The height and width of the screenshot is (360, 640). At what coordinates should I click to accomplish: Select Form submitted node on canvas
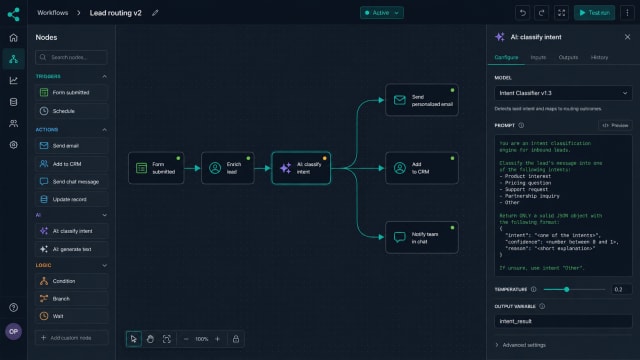tap(156, 168)
